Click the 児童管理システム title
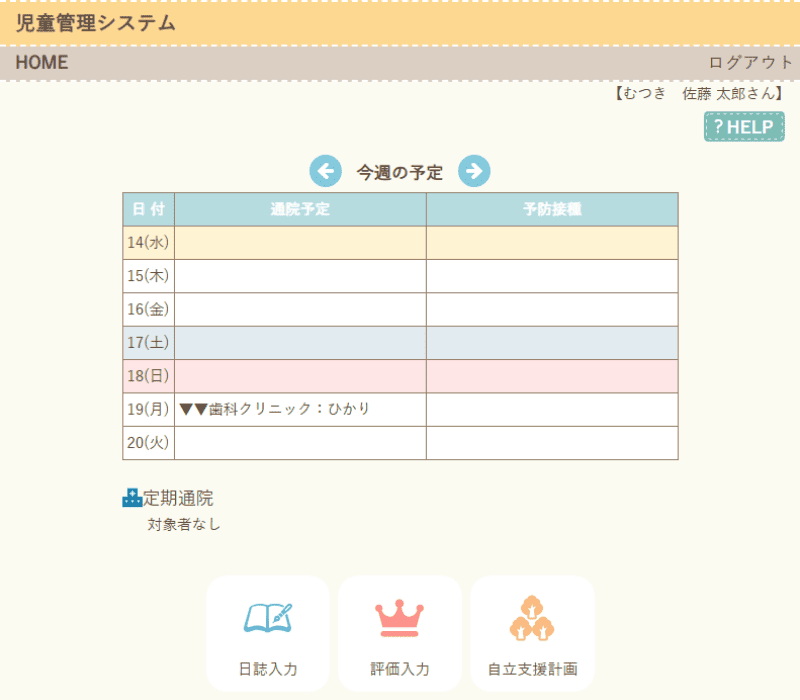 [95, 23]
